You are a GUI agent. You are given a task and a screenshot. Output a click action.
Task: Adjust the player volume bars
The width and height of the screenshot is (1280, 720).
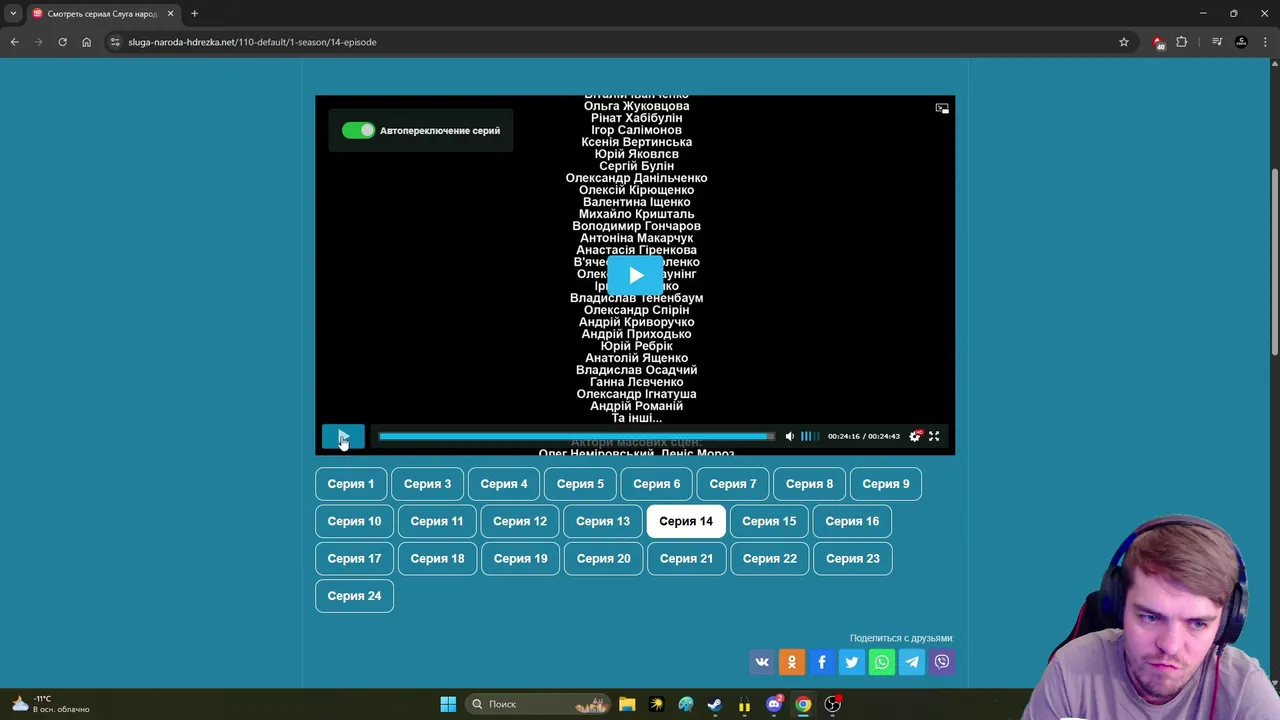[810, 436]
